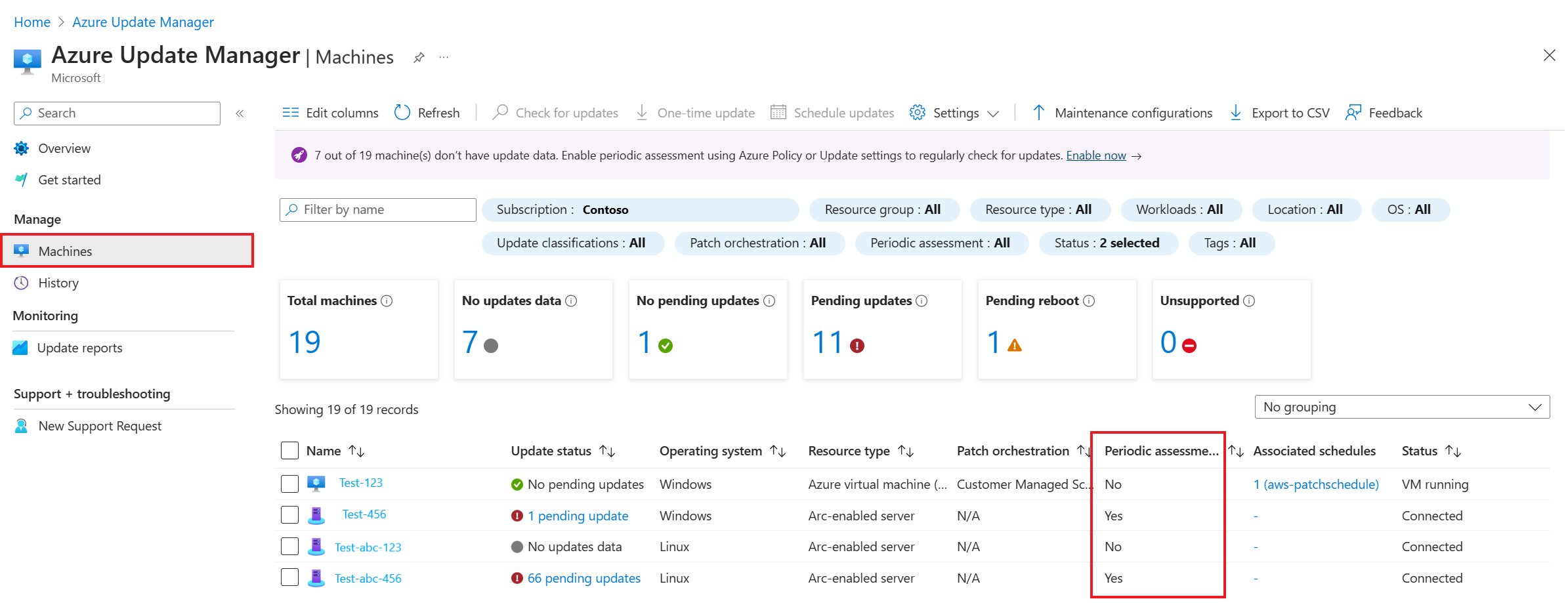Open the Periodic assessment filter

pos(941,243)
